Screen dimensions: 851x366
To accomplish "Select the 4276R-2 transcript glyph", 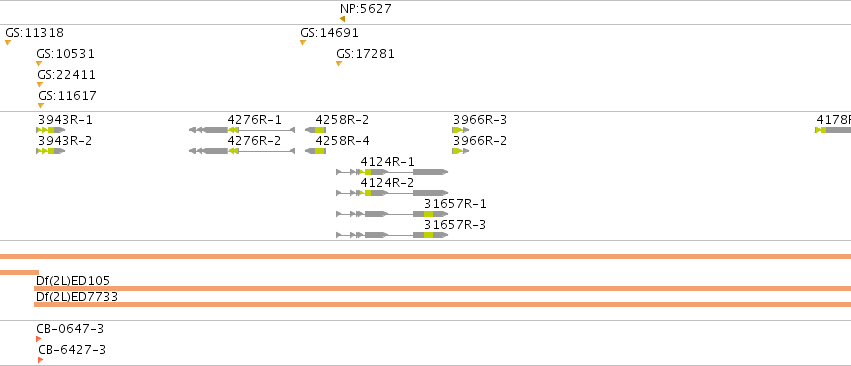I will (242, 150).
